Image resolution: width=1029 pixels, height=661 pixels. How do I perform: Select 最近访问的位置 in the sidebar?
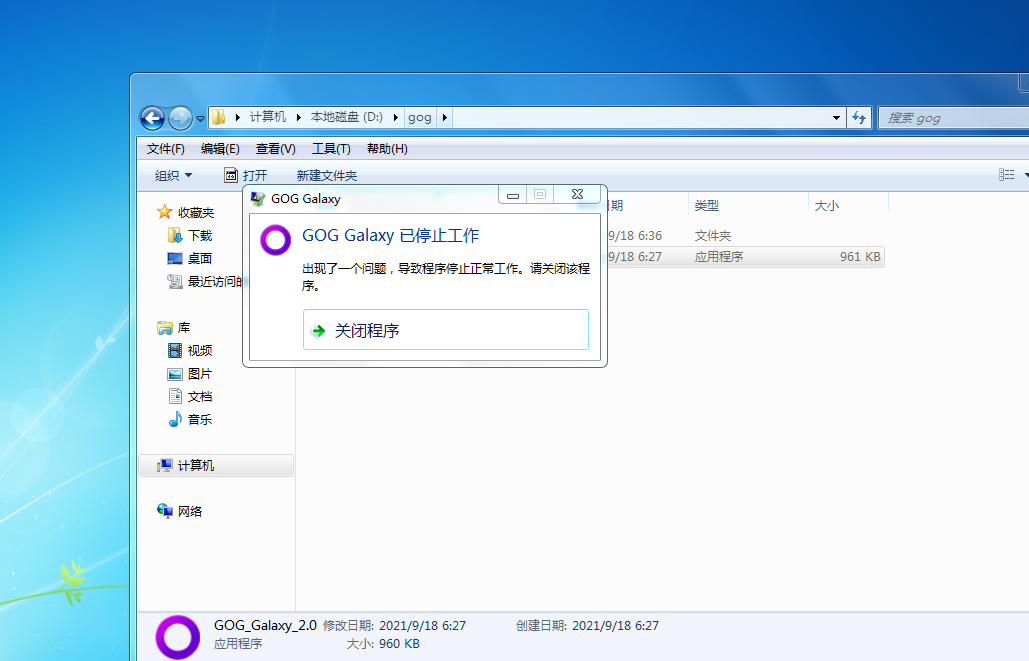(x=205, y=281)
